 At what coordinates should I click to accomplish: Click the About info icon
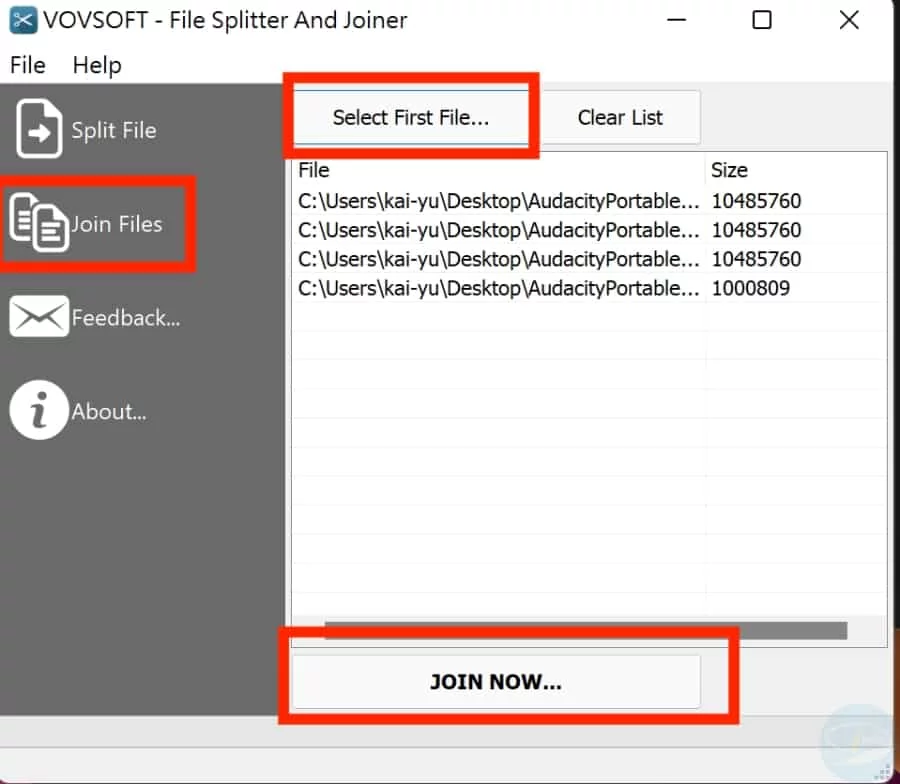click(39, 410)
